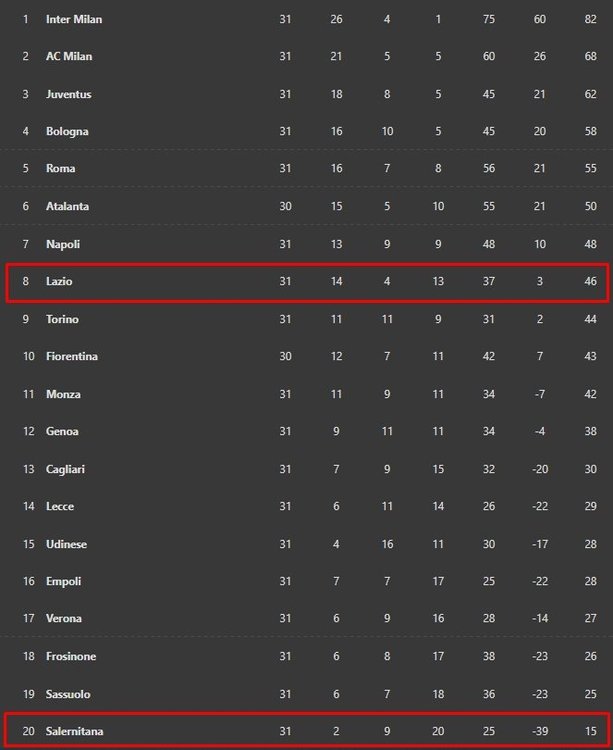Open the Udinese team link
Image resolution: width=613 pixels, height=750 pixels.
[66, 544]
